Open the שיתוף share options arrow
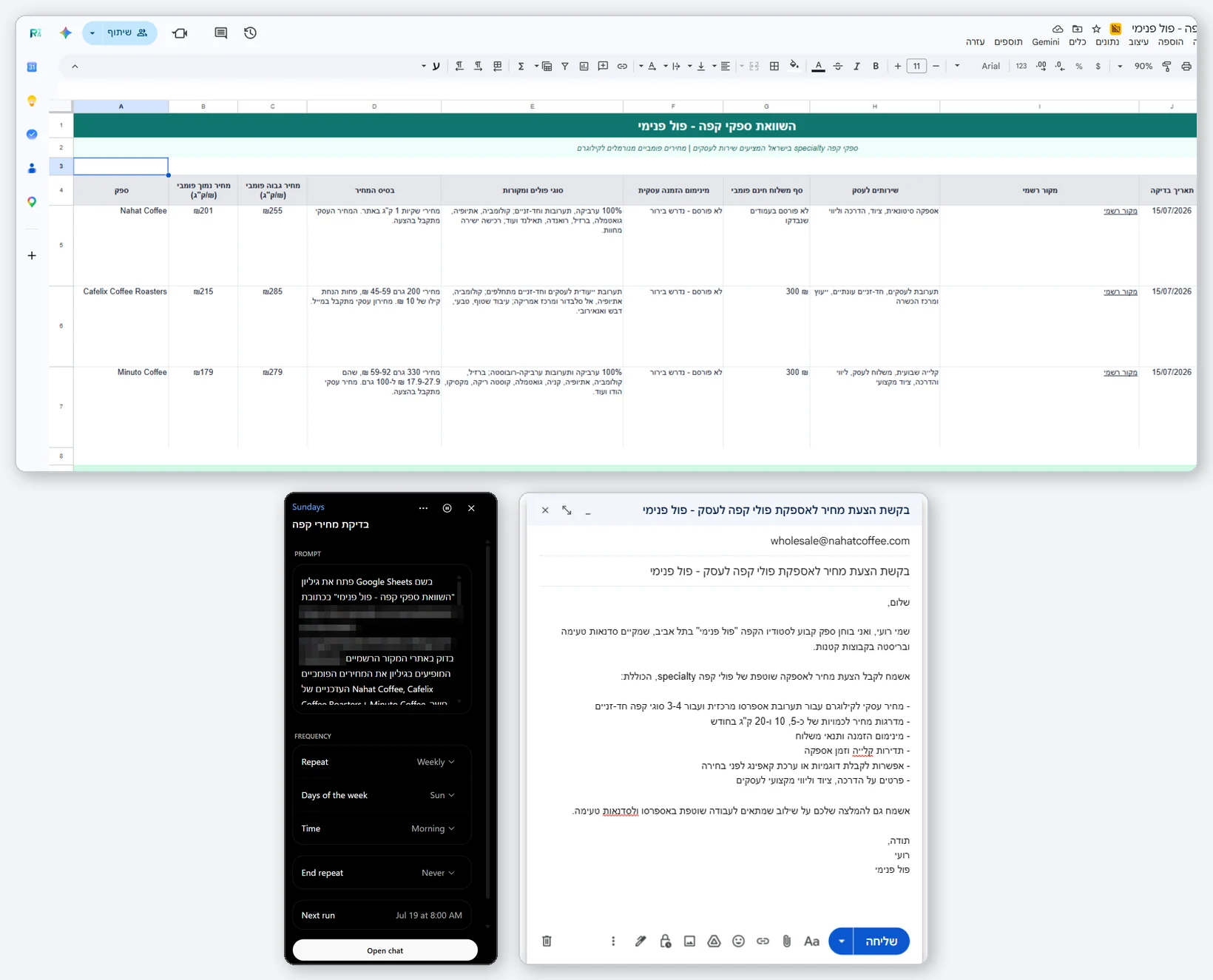1213x980 pixels. click(x=92, y=33)
